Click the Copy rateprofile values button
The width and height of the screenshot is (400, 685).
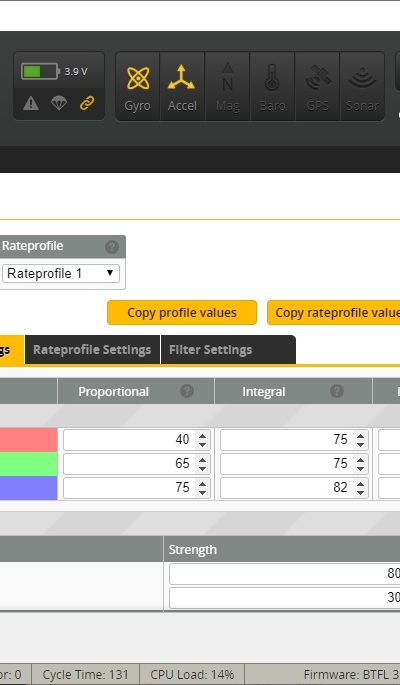334,312
